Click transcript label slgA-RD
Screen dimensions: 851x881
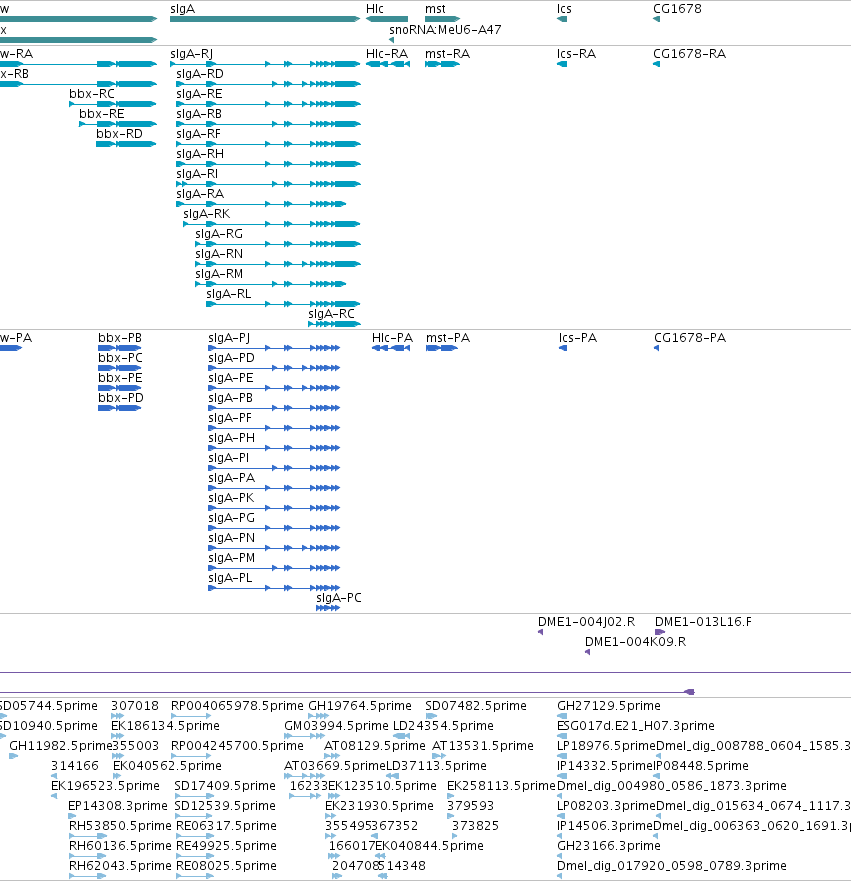pyautogui.click(x=199, y=74)
